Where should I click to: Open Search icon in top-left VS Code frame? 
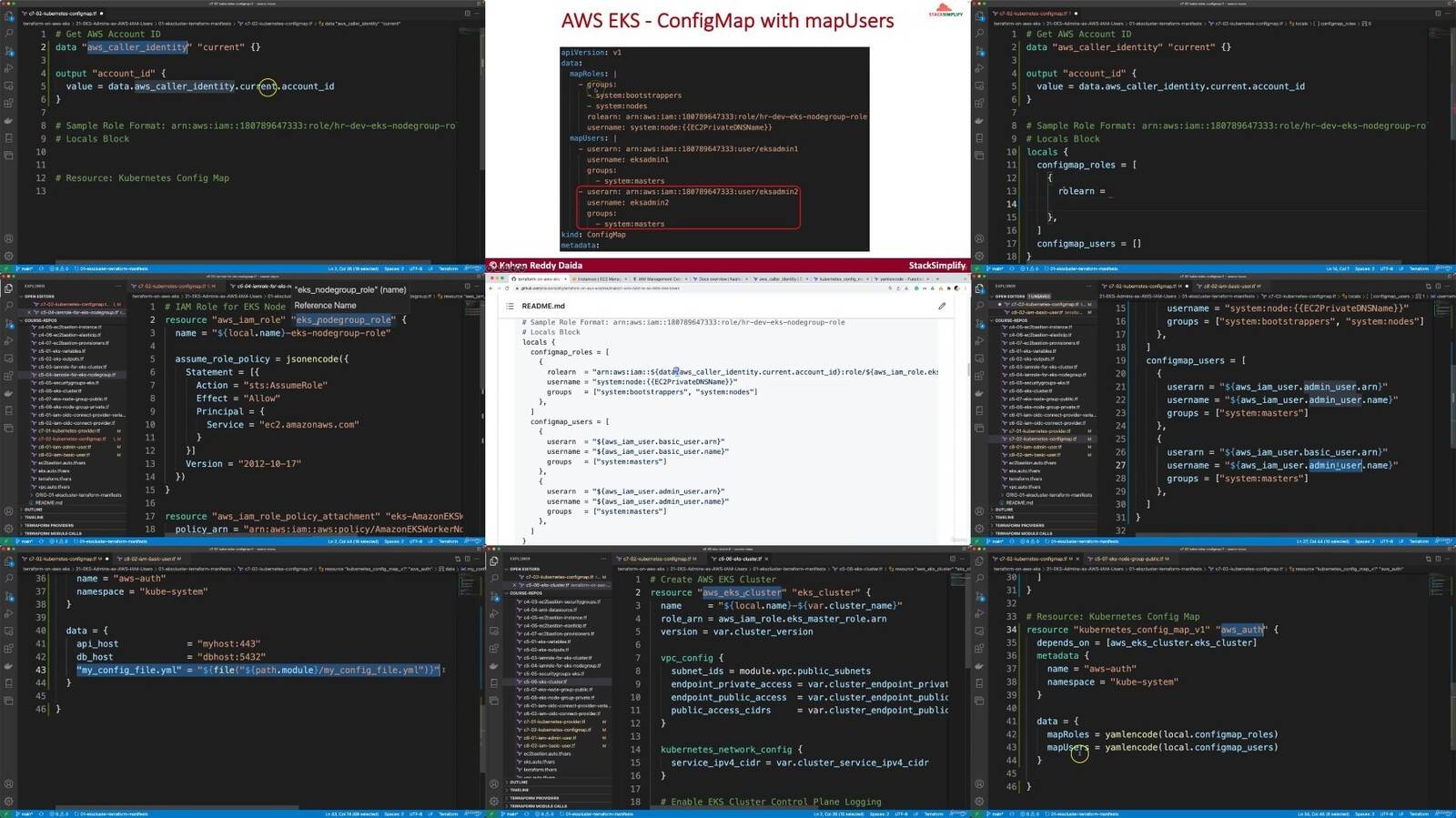(x=9, y=33)
